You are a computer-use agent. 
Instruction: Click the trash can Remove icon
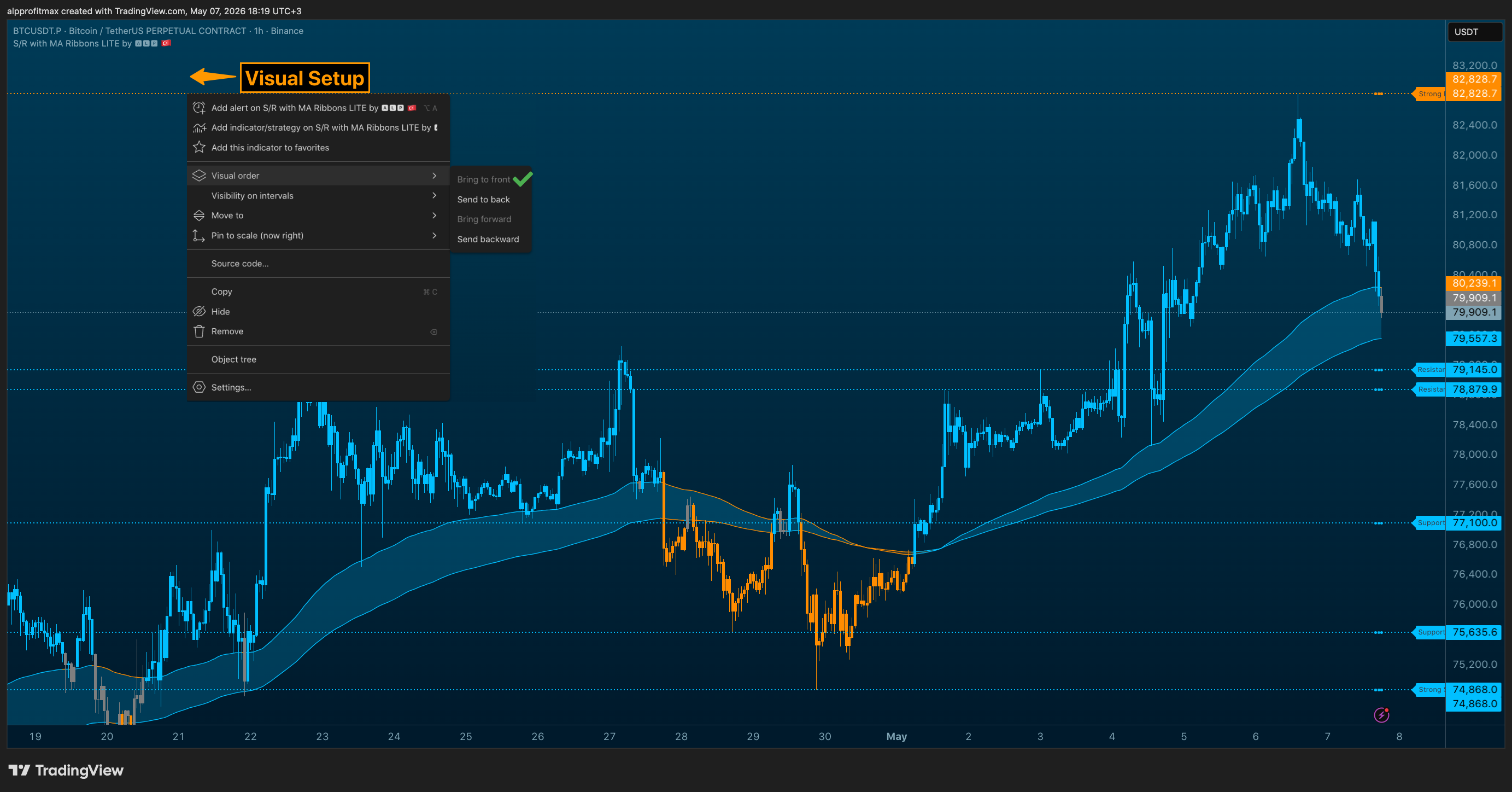(199, 331)
